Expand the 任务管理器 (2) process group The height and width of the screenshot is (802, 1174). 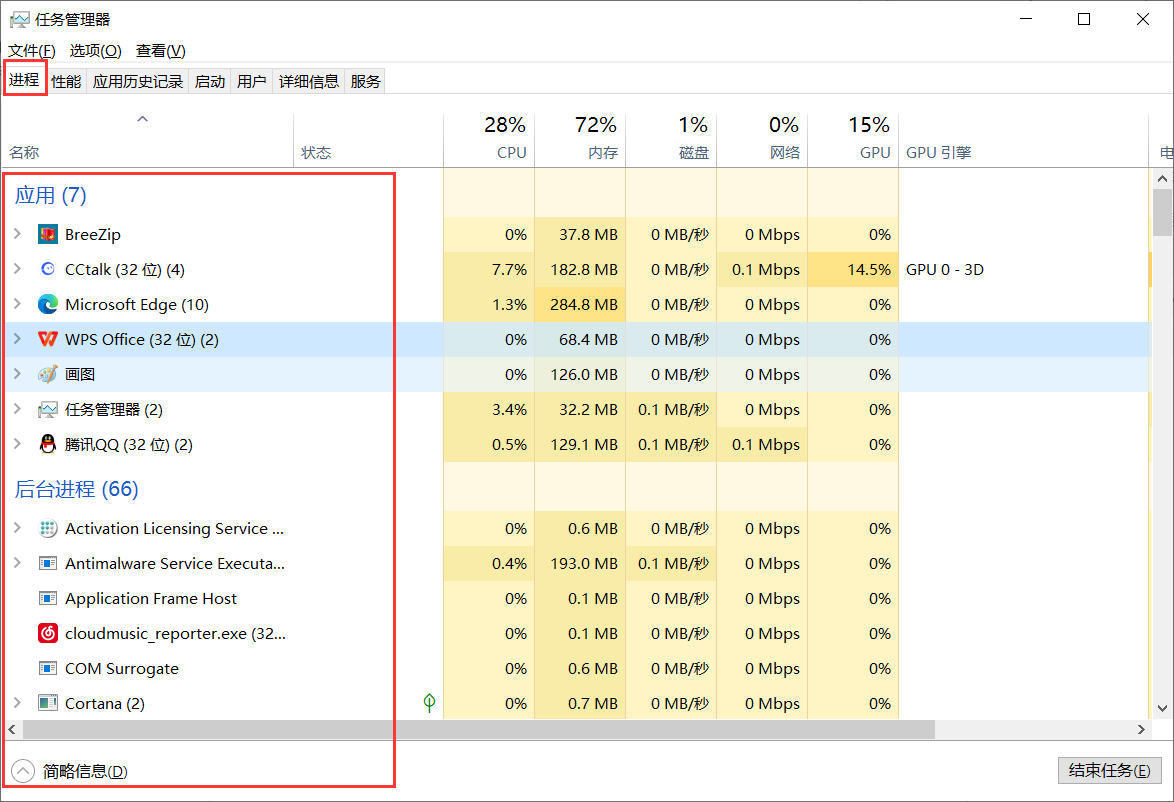coord(17,409)
